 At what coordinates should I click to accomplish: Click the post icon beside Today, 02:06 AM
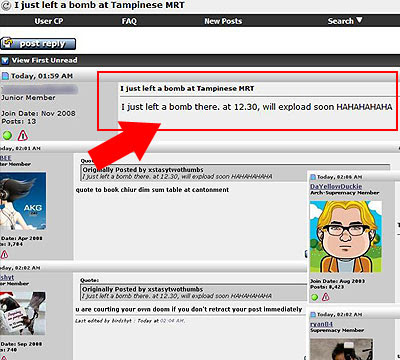(313, 177)
